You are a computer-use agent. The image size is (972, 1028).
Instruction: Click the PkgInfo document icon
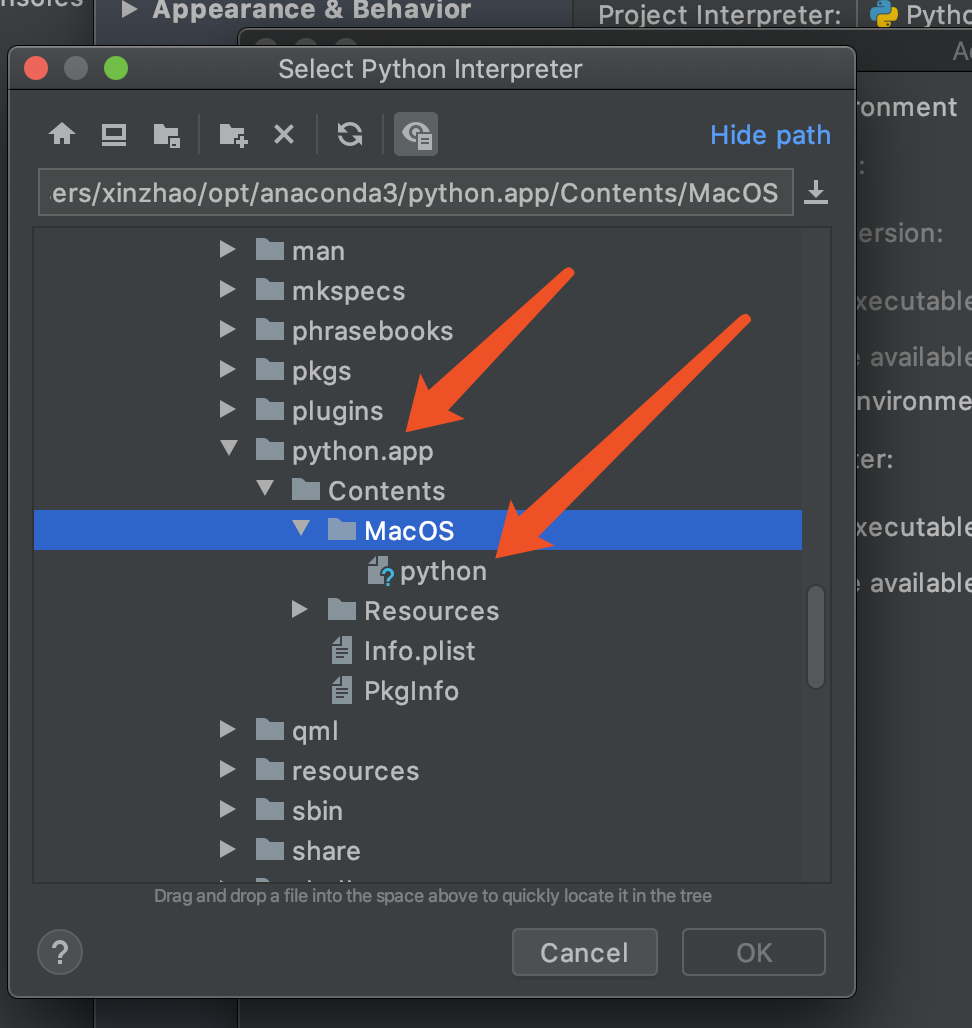pos(342,690)
